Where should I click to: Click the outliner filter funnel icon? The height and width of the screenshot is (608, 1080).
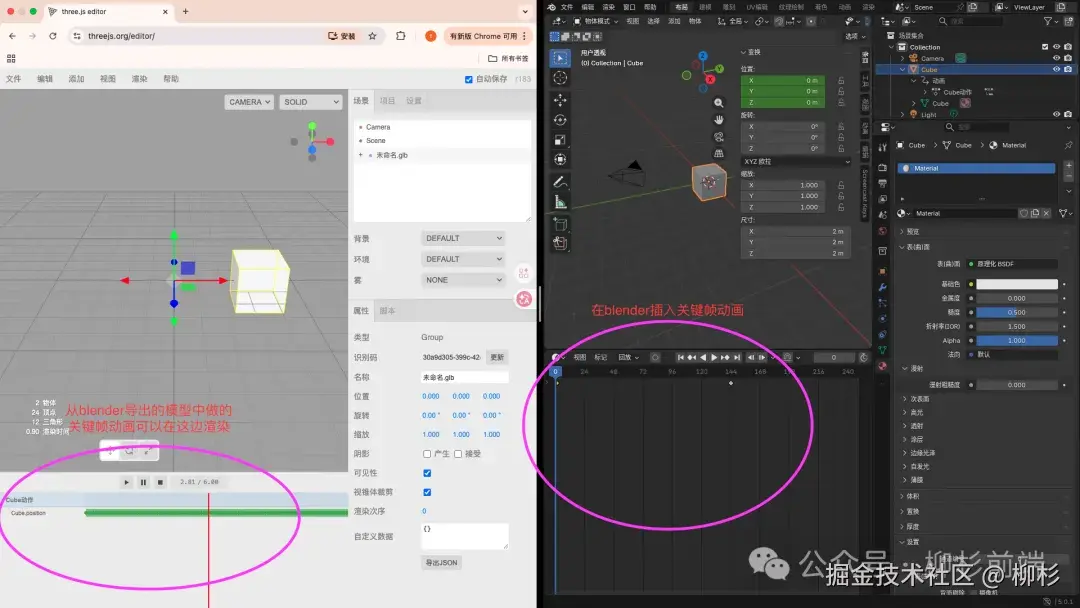(1048, 21)
